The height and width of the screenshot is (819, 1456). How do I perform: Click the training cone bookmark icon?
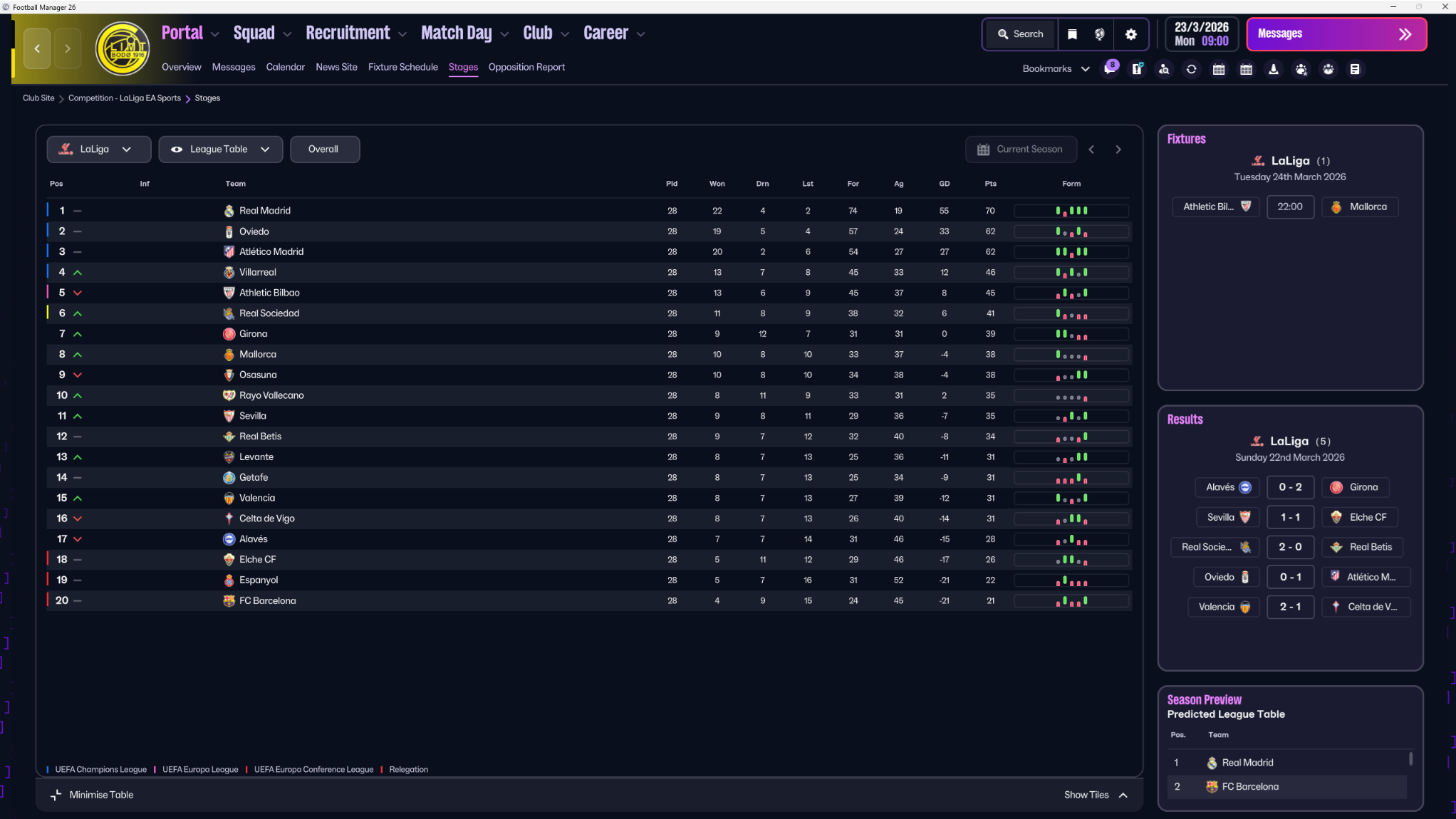(x=1274, y=69)
